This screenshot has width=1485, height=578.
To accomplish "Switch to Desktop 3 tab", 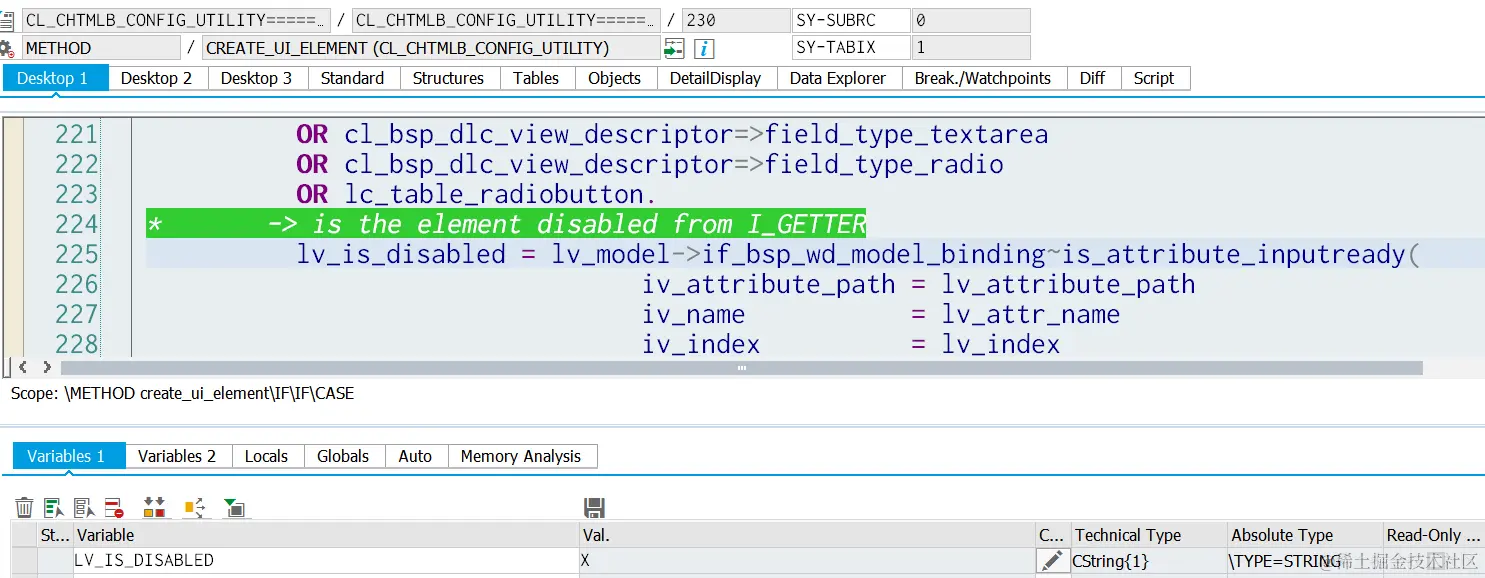I will pyautogui.click(x=256, y=78).
